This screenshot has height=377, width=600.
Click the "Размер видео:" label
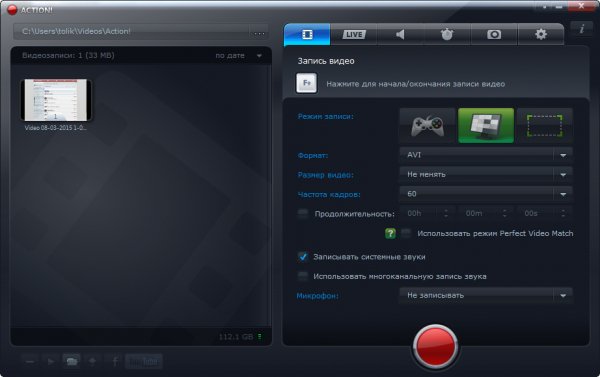(x=326, y=175)
